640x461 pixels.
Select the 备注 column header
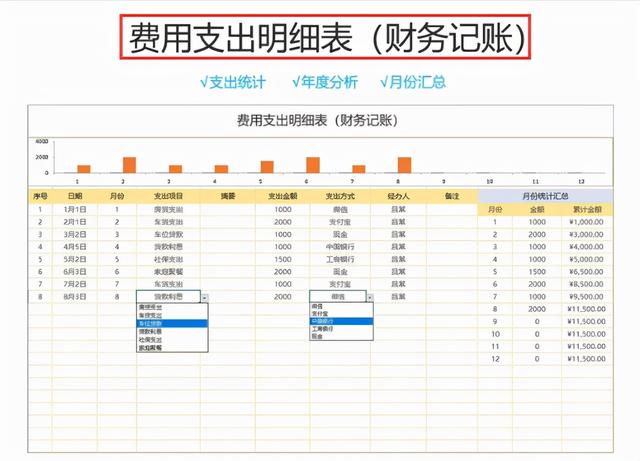coord(452,196)
